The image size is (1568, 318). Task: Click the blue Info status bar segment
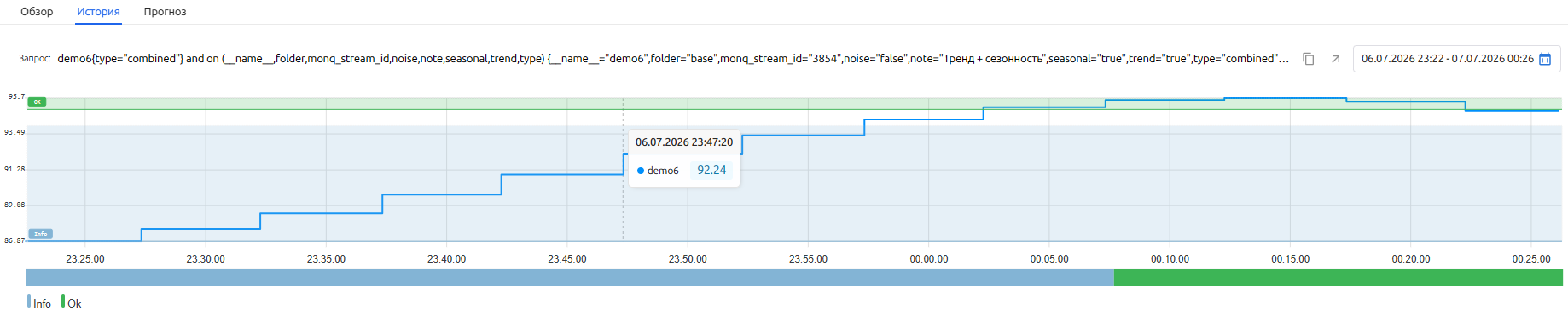pyautogui.click(x=570, y=277)
